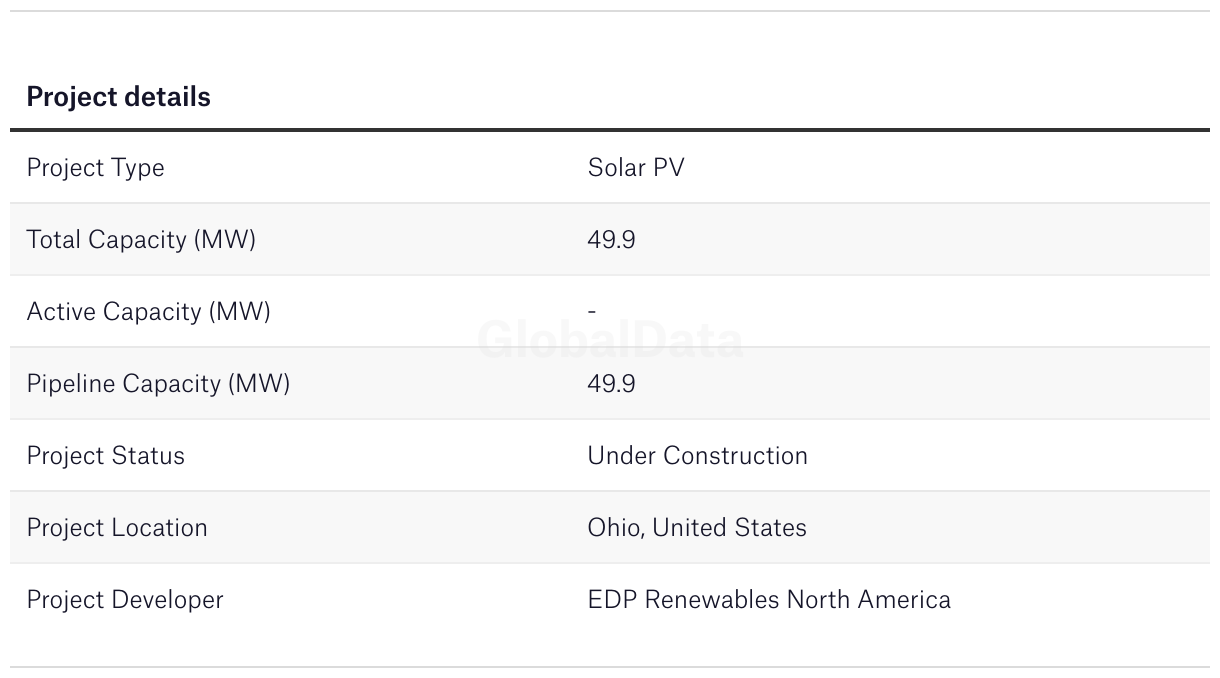Select the Pipeline Capacity (MW) label
Image resolution: width=1220 pixels, height=678 pixels.
pyautogui.click(x=158, y=384)
